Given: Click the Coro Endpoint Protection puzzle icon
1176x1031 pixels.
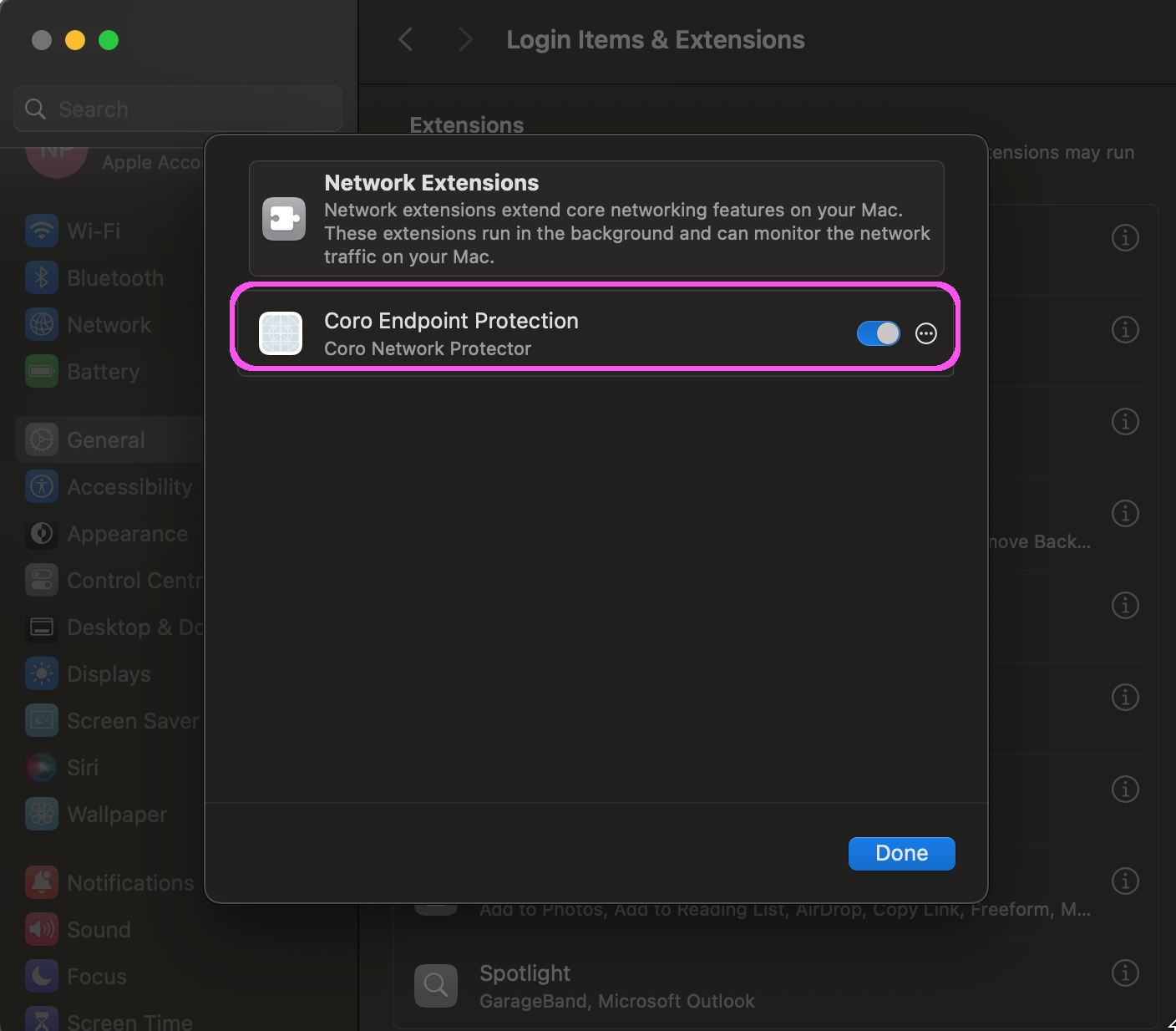Looking at the screenshot, I should [281, 333].
